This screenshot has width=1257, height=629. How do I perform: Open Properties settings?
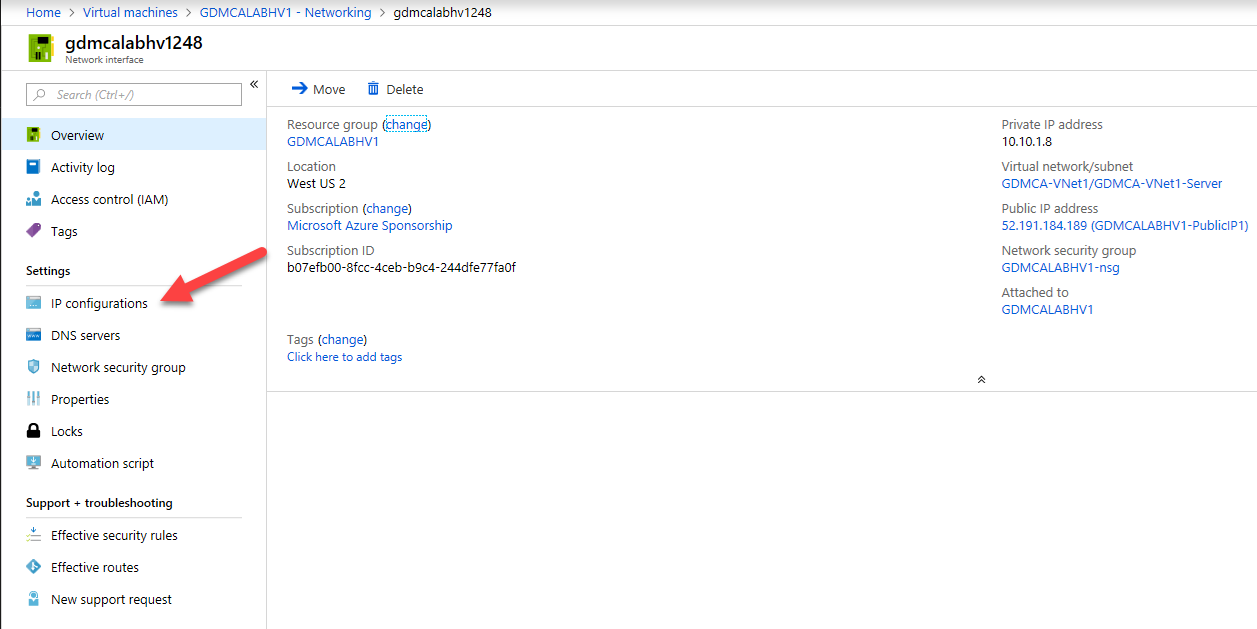coord(133,399)
